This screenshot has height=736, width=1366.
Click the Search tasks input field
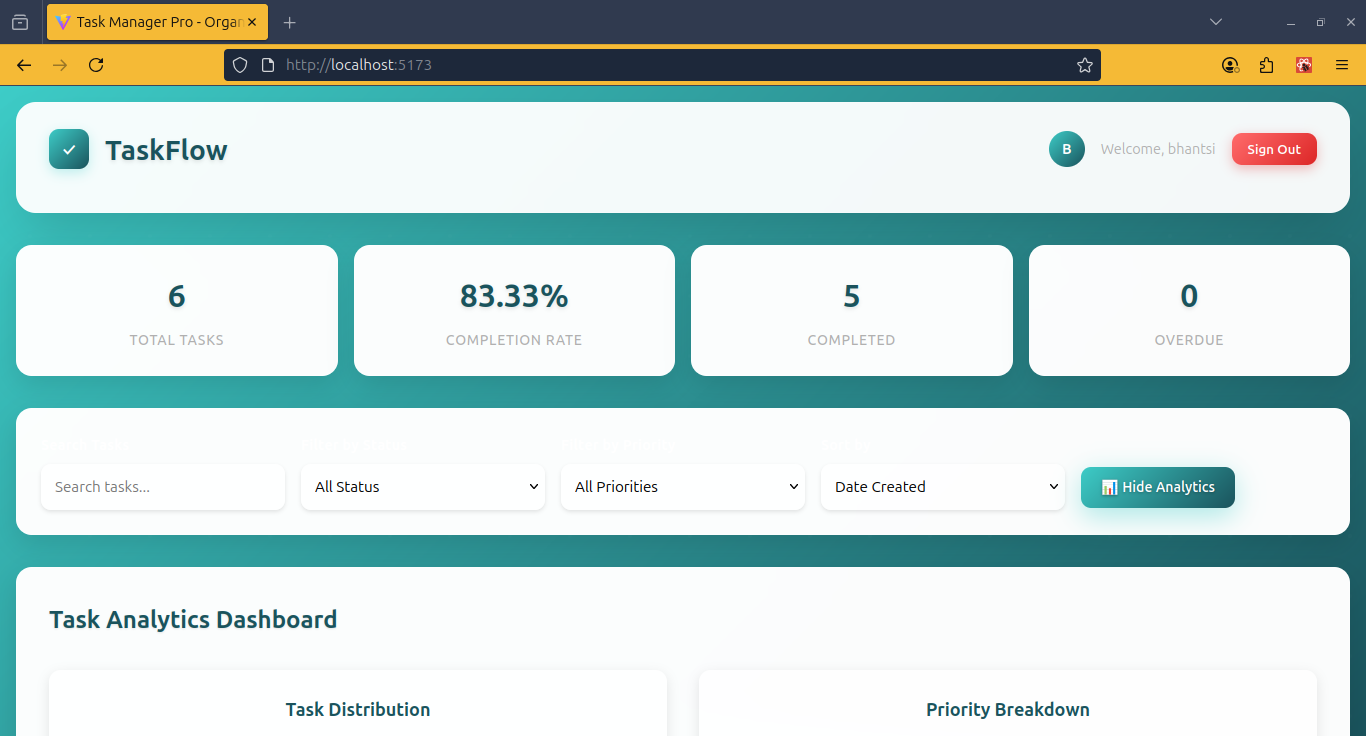click(162, 487)
